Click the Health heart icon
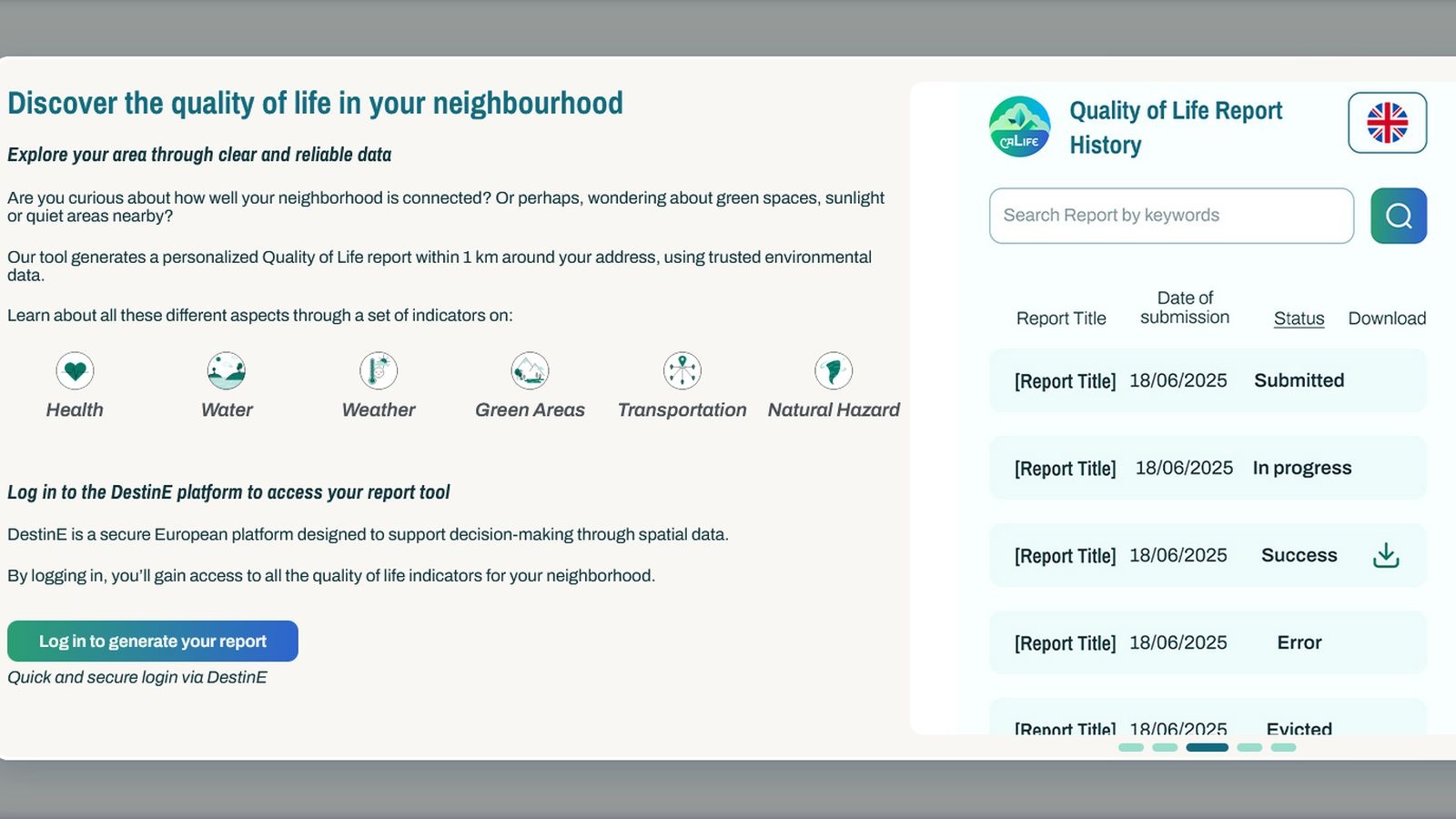1456x819 pixels. [75, 371]
